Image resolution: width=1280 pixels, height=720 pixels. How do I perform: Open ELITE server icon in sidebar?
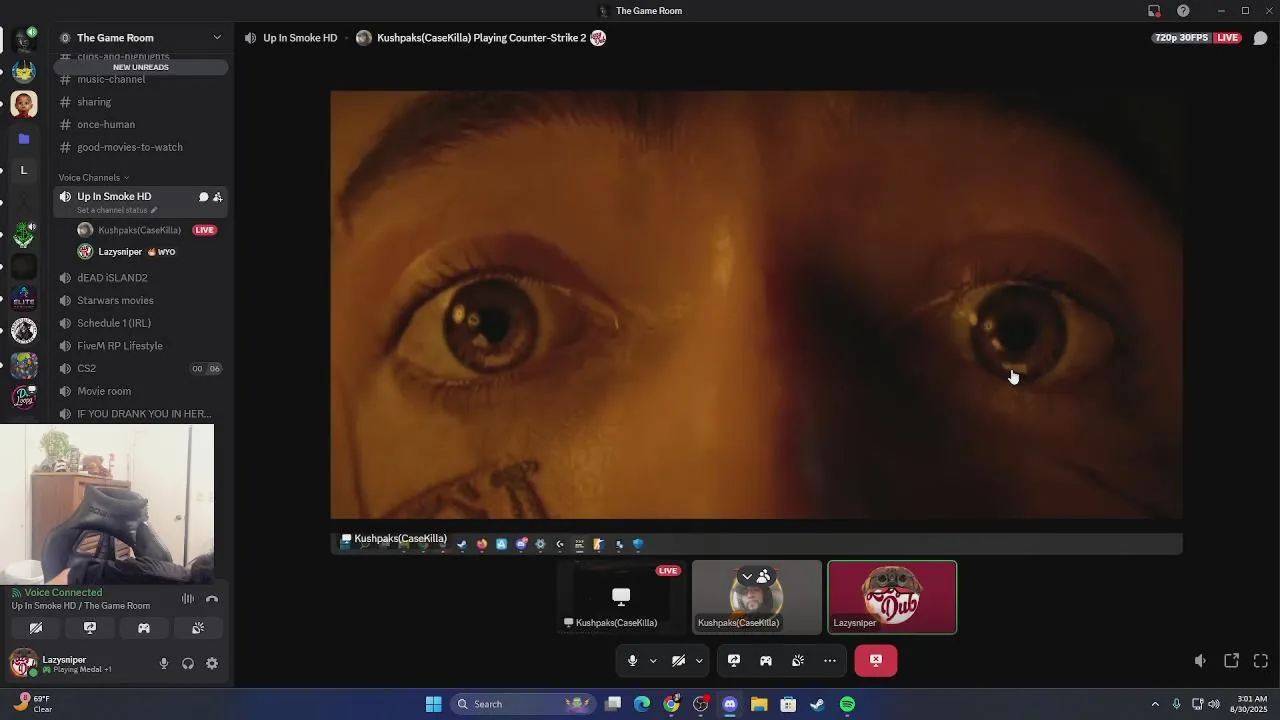[24, 299]
